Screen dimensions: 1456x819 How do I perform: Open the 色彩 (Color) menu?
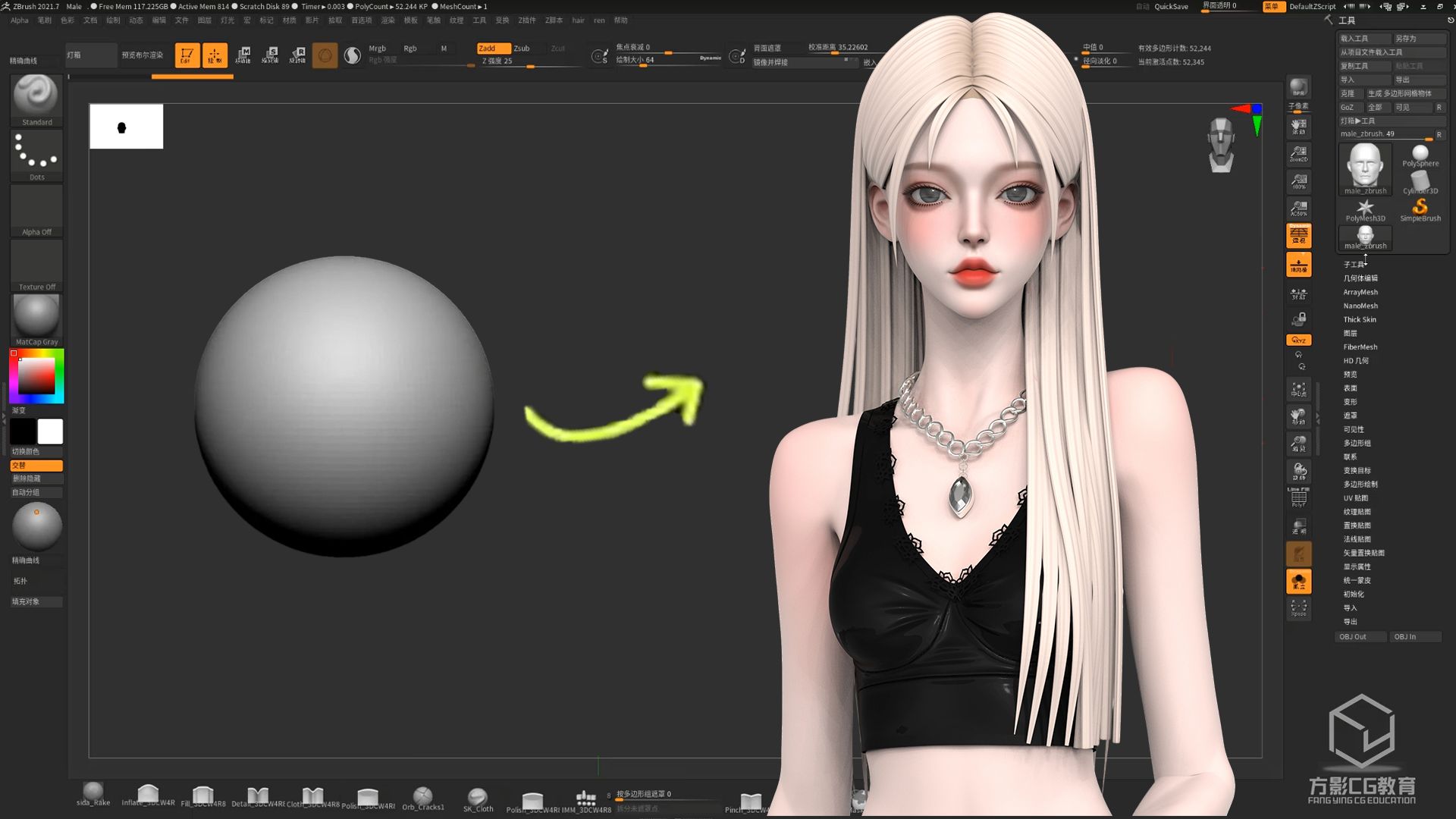pos(67,20)
